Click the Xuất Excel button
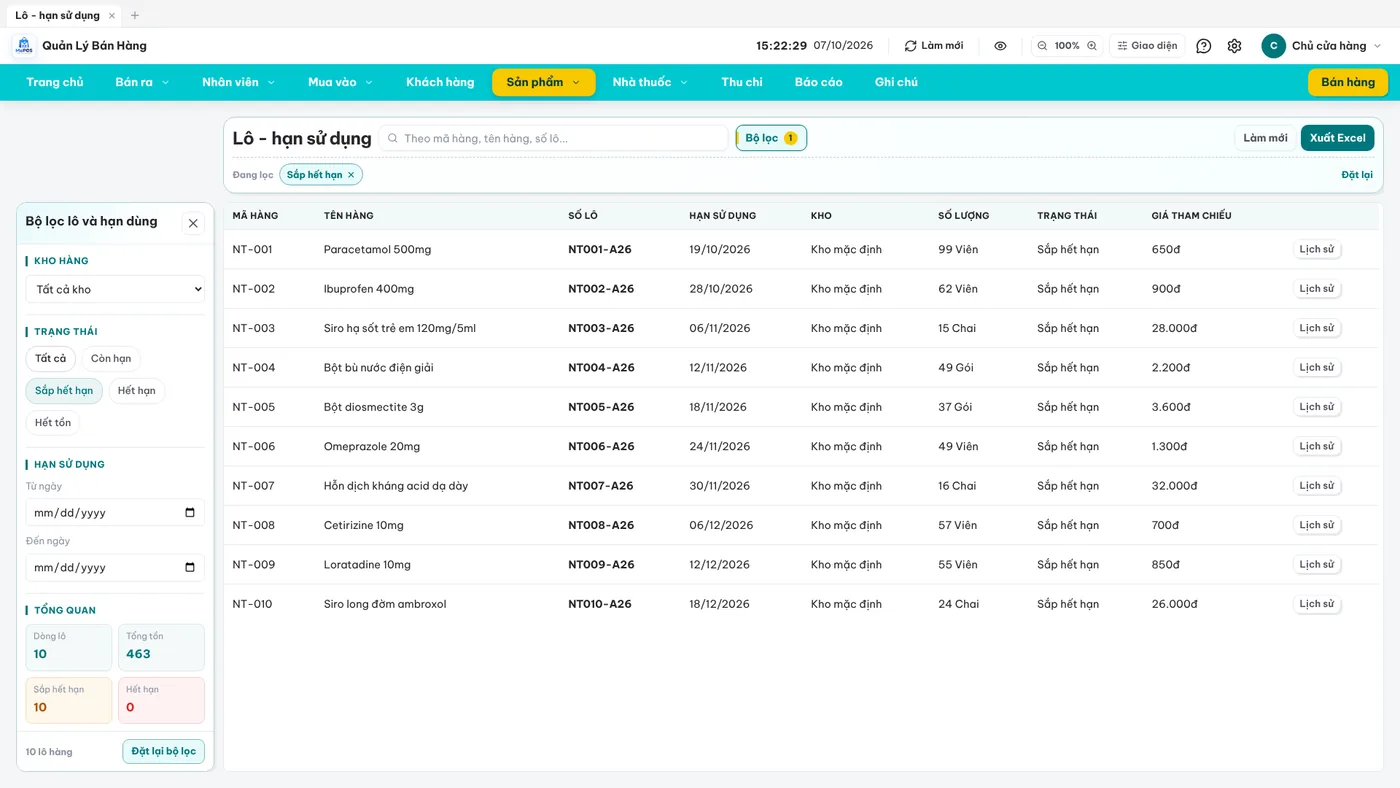1400x788 pixels. (1338, 138)
